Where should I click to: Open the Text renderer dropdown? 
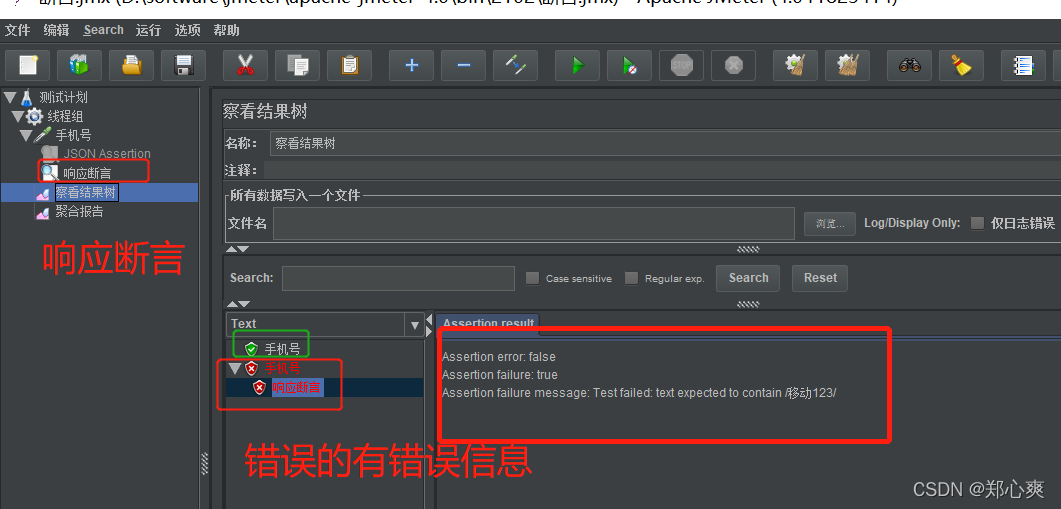[415, 325]
